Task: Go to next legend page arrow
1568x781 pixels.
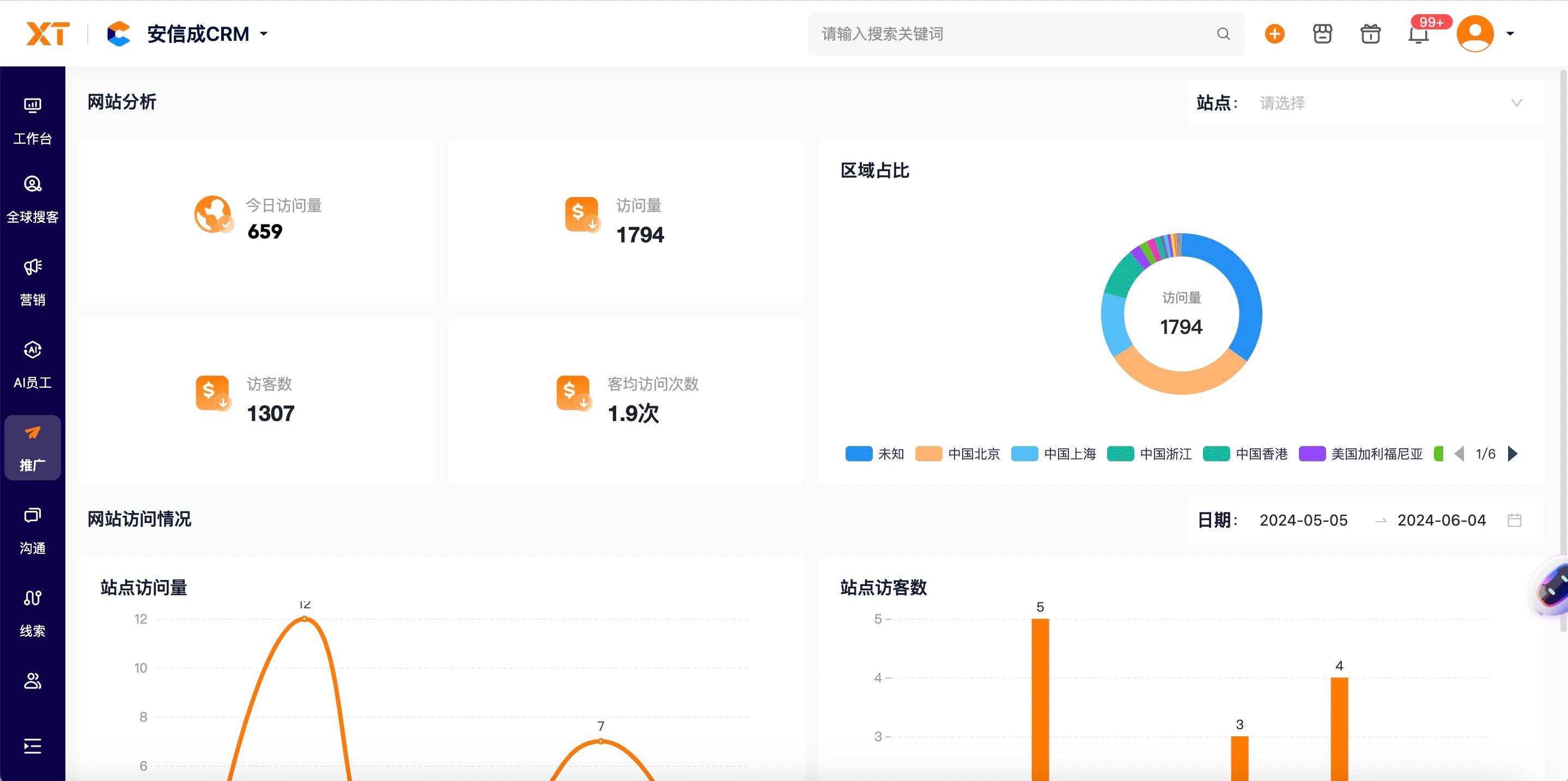Action: (x=1512, y=454)
